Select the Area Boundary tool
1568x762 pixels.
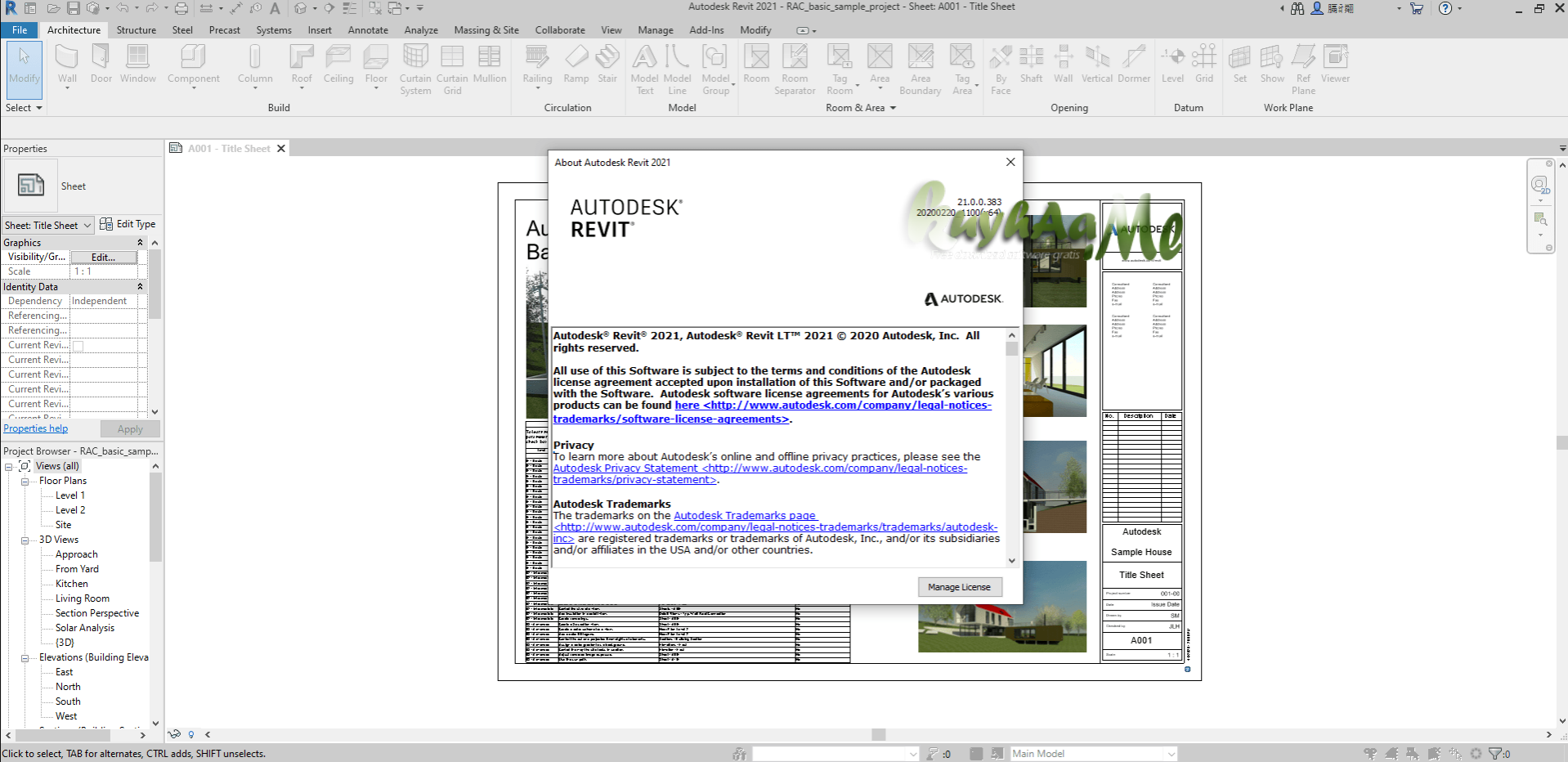[921, 69]
